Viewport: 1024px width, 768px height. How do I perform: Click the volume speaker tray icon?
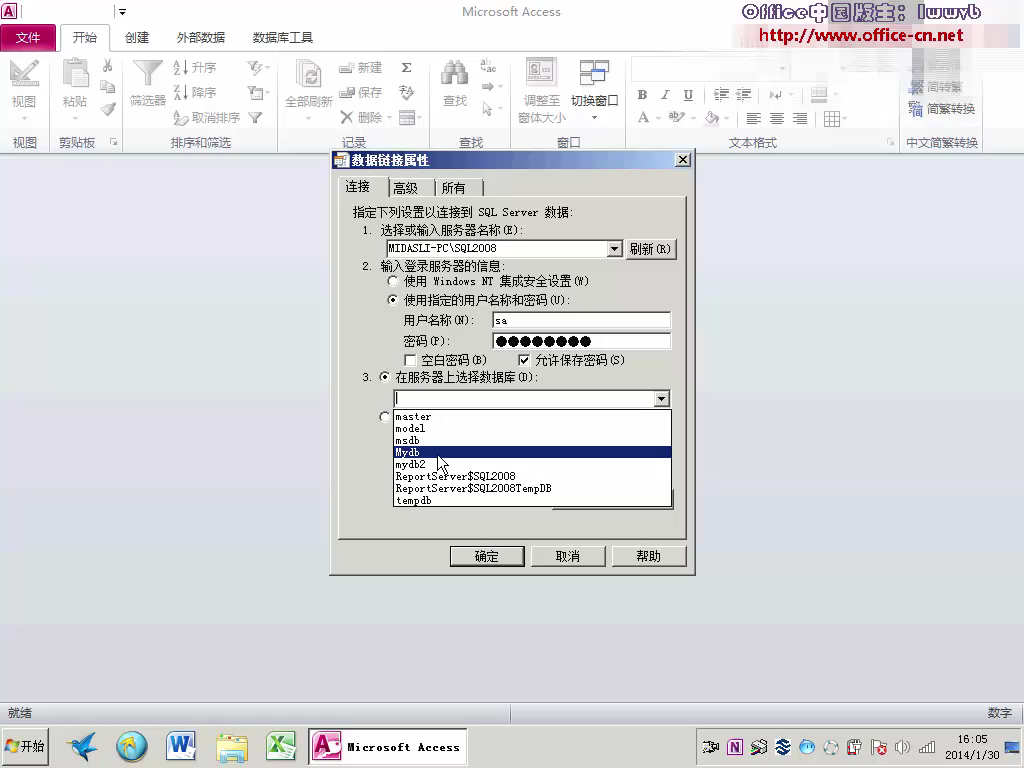point(903,747)
